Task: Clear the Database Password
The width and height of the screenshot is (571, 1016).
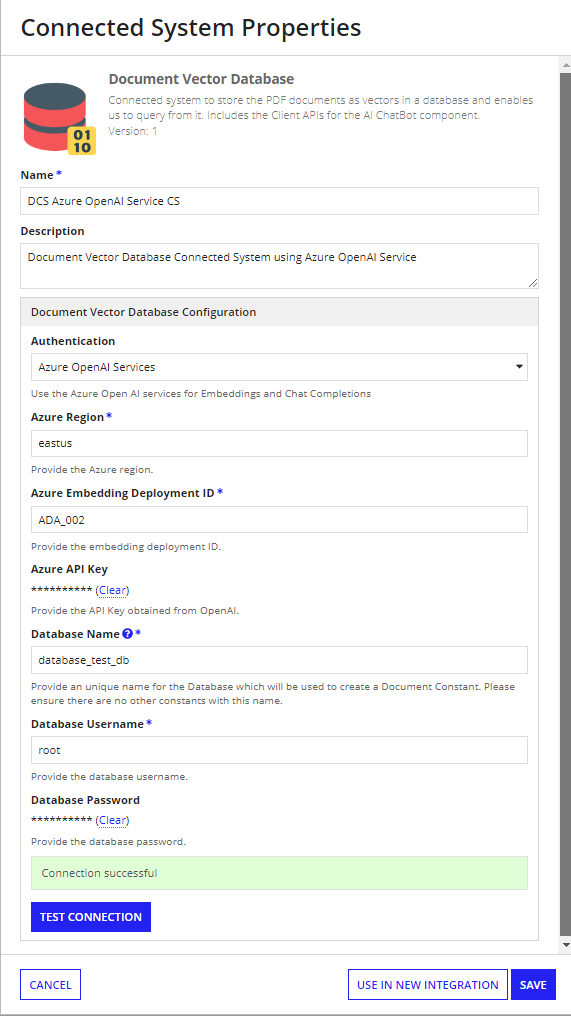Action: click(113, 820)
